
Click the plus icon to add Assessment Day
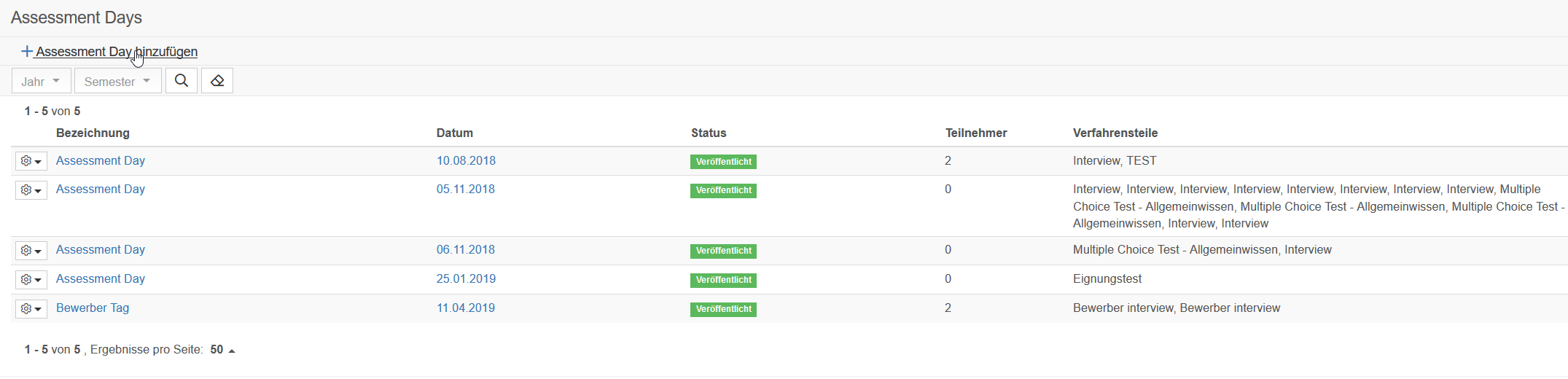[27, 51]
